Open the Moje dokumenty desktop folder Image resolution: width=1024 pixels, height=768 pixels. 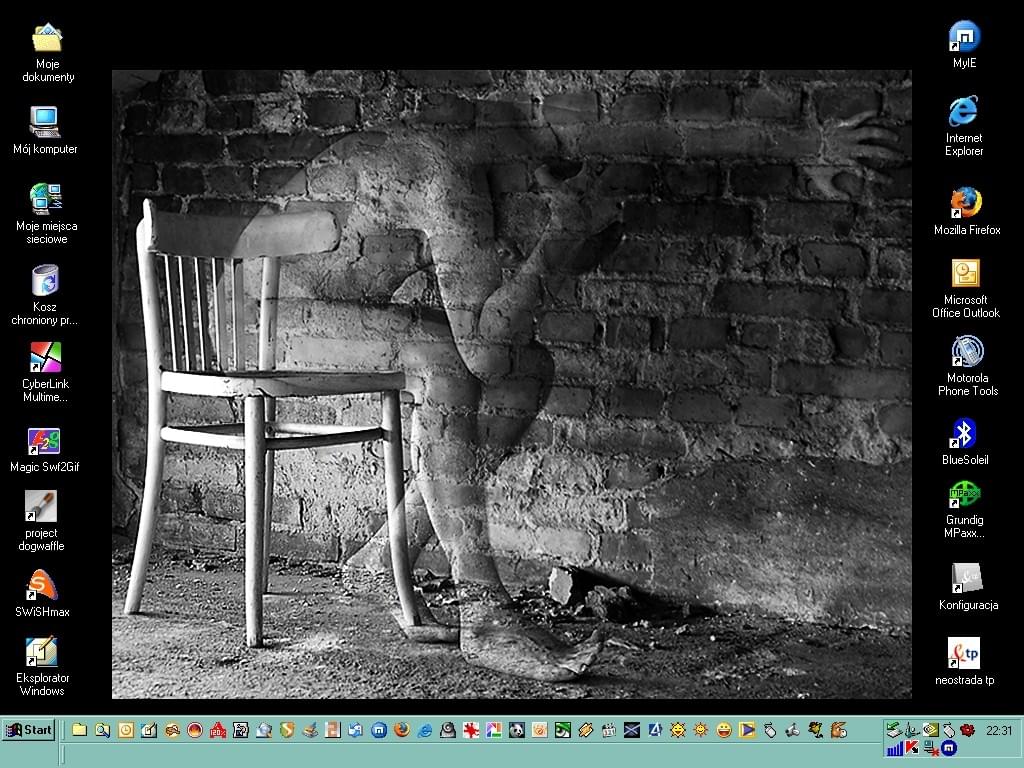coord(48,53)
